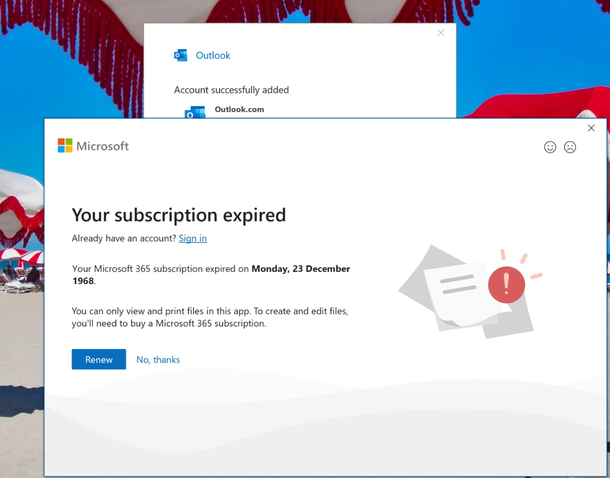Screen dimensions: 610x478
Task: Close the Outlook account window
Action: [440, 33]
